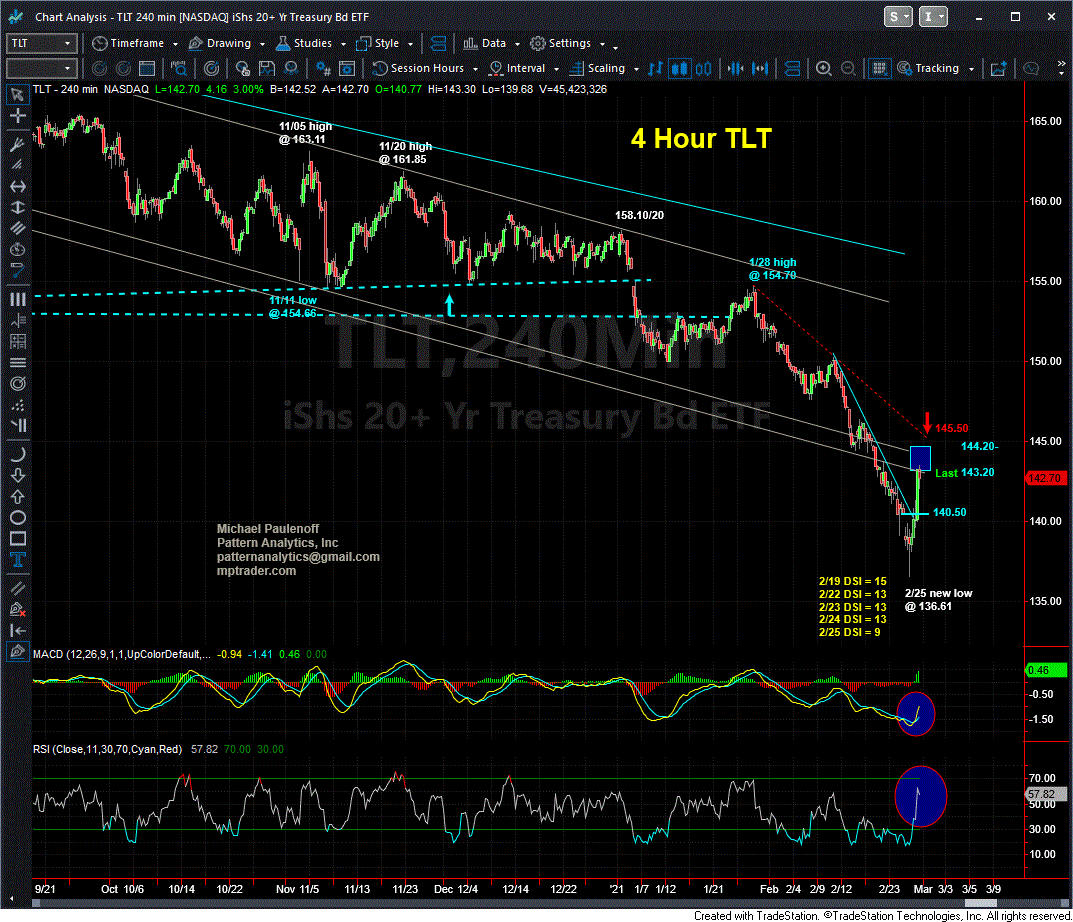1073x922 pixels.
Task: Click the "11/05 high" annotation text
Action: [x=305, y=126]
